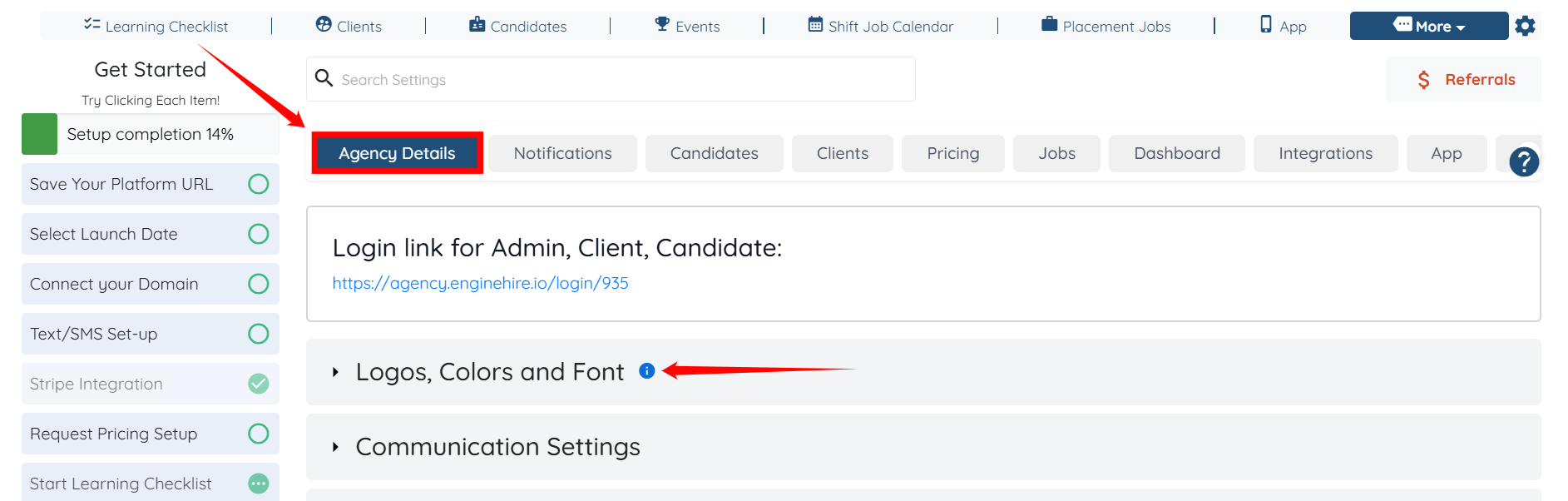Switch to the Notifications tab

pos(562,153)
